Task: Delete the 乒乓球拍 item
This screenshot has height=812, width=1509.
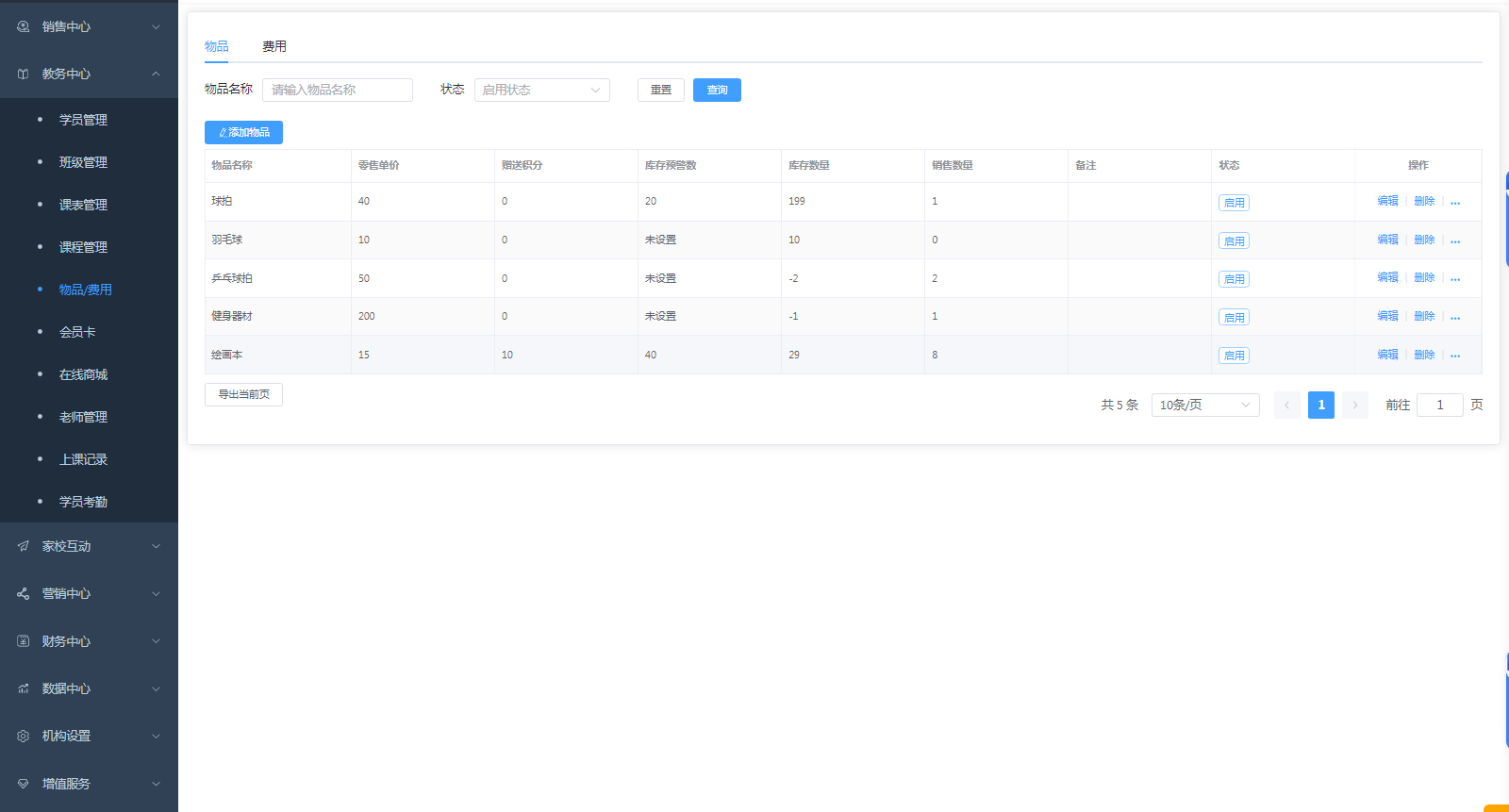Action: click(1424, 277)
